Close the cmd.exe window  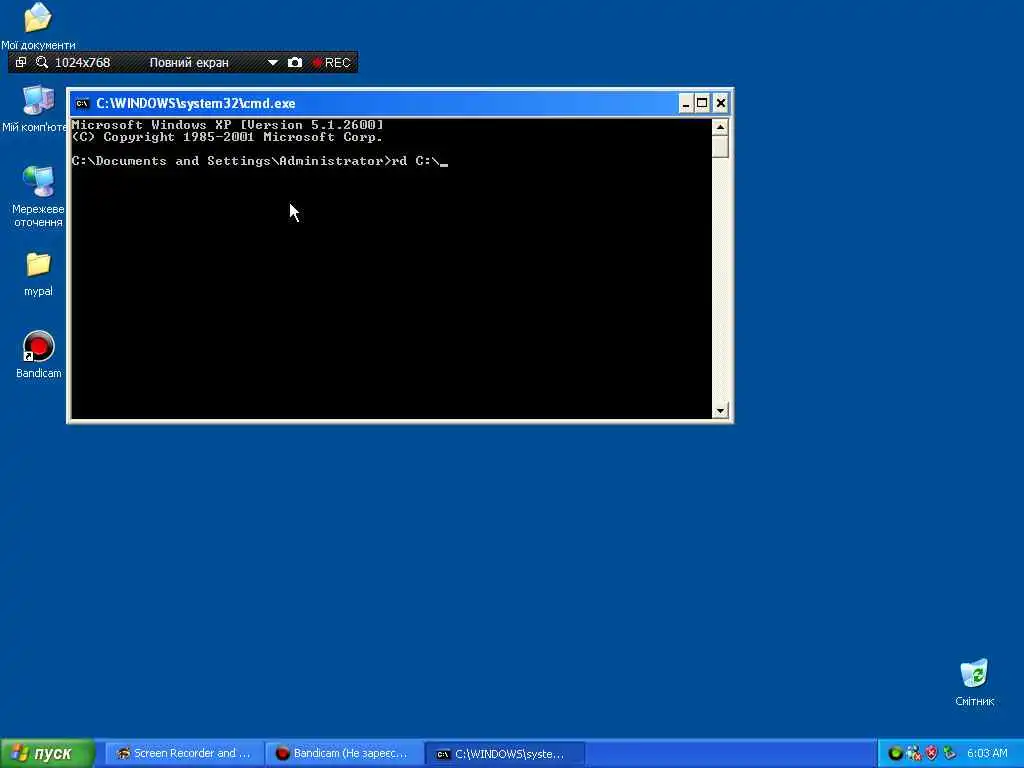point(720,103)
